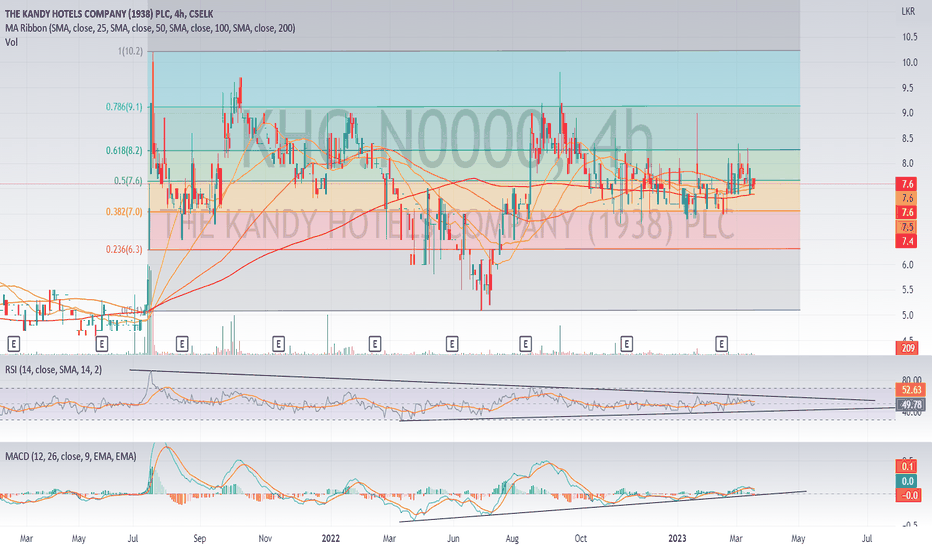The image size is (932, 550).
Task: Click the Fibonacci 0.236(6.3) level label
Action: pos(124,249)
